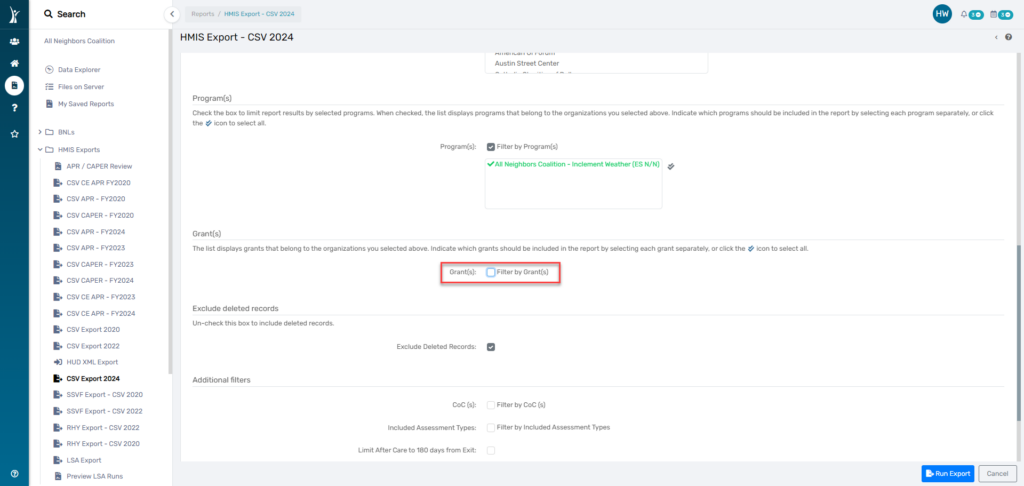Expand the BNLs folder
Image resolution: width=1024 pixels, height=486 pixels.
point(40,133)
